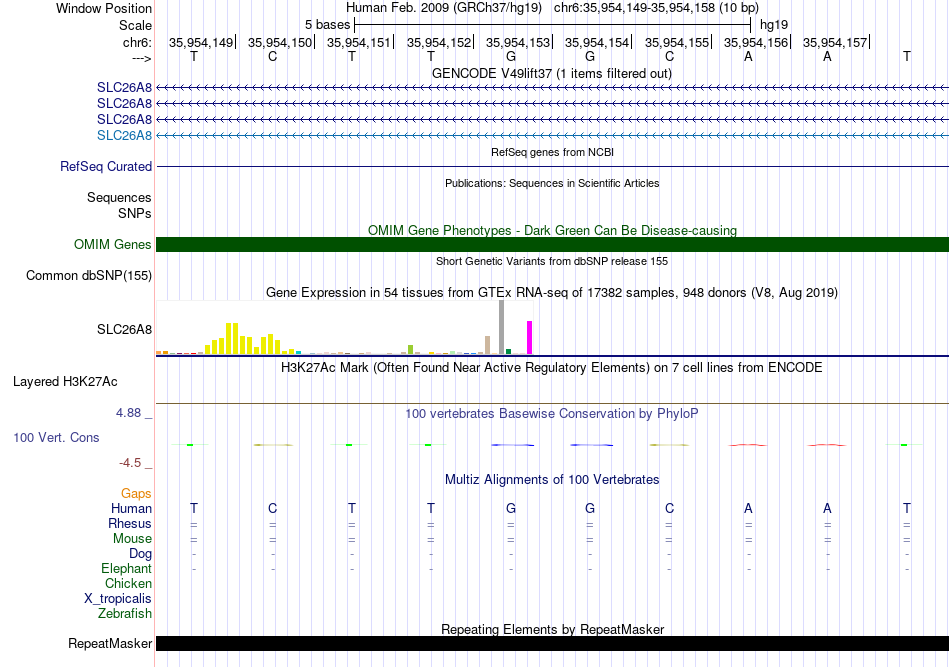Click the -4.5 PhyloP lower scale value
Screen dimensions: 950x667
130,463
